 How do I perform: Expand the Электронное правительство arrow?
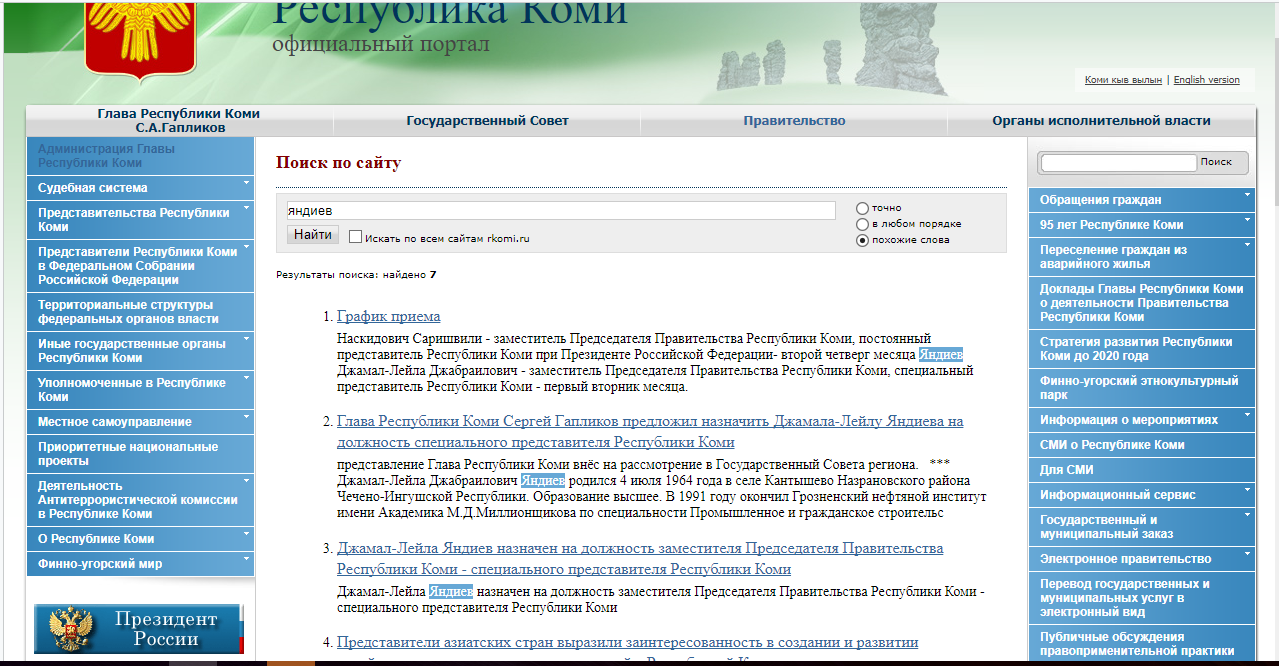(1247, 555)
